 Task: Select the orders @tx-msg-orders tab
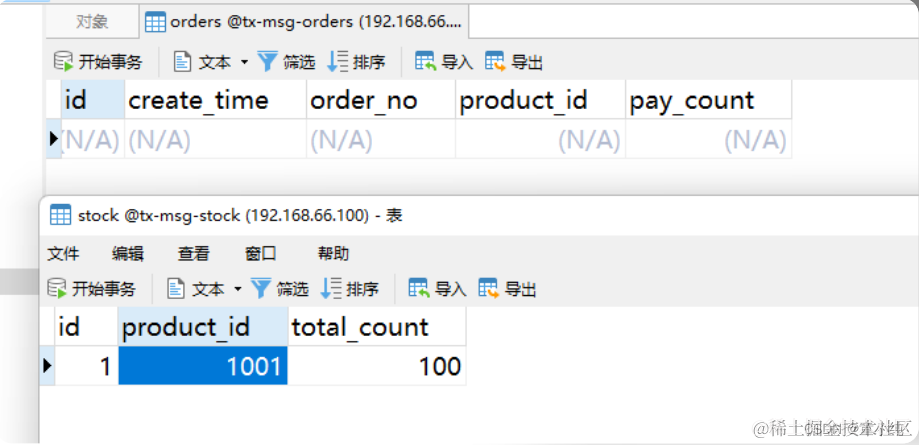tap(304, 22)
